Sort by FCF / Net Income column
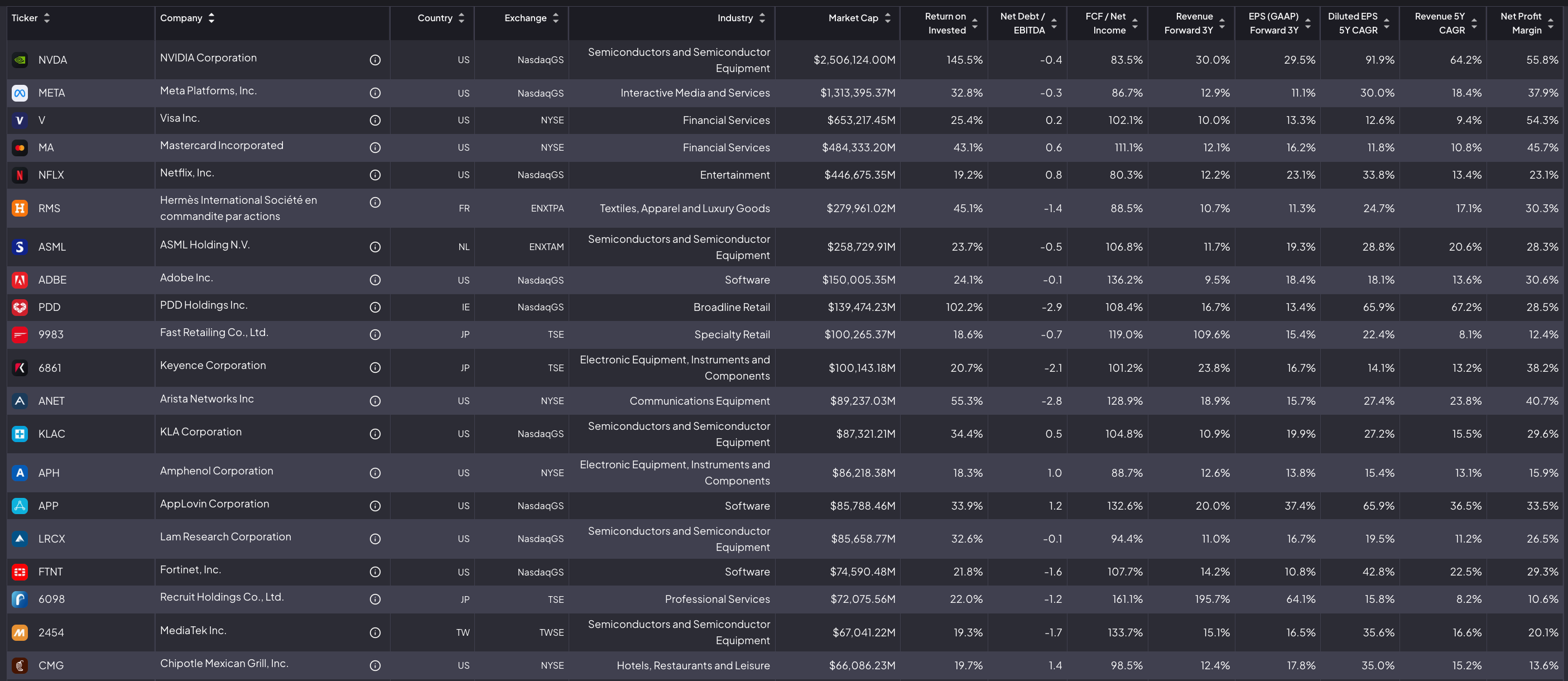 1134,23
